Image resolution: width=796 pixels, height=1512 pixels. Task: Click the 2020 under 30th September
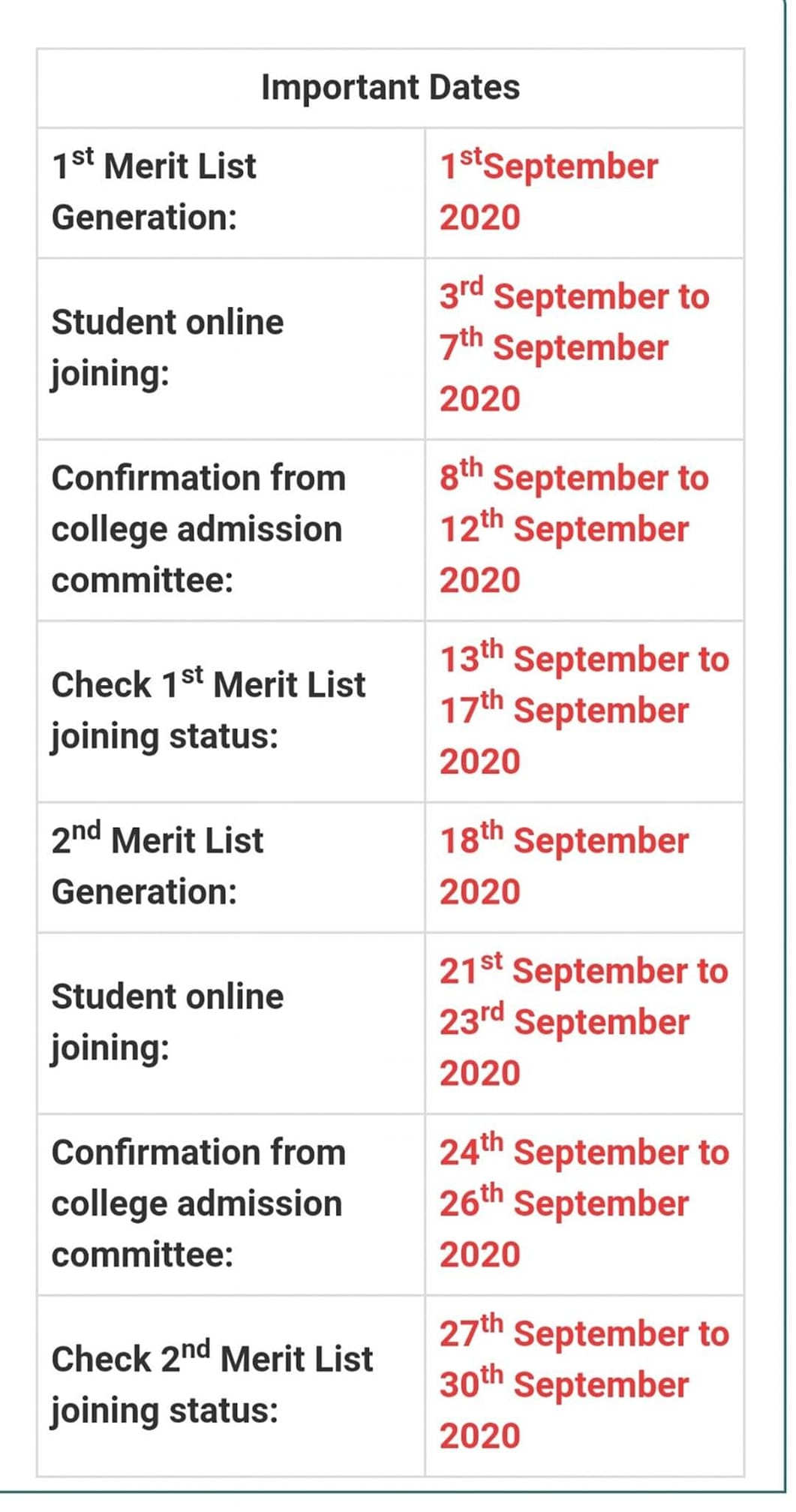tap(480, 1436)
